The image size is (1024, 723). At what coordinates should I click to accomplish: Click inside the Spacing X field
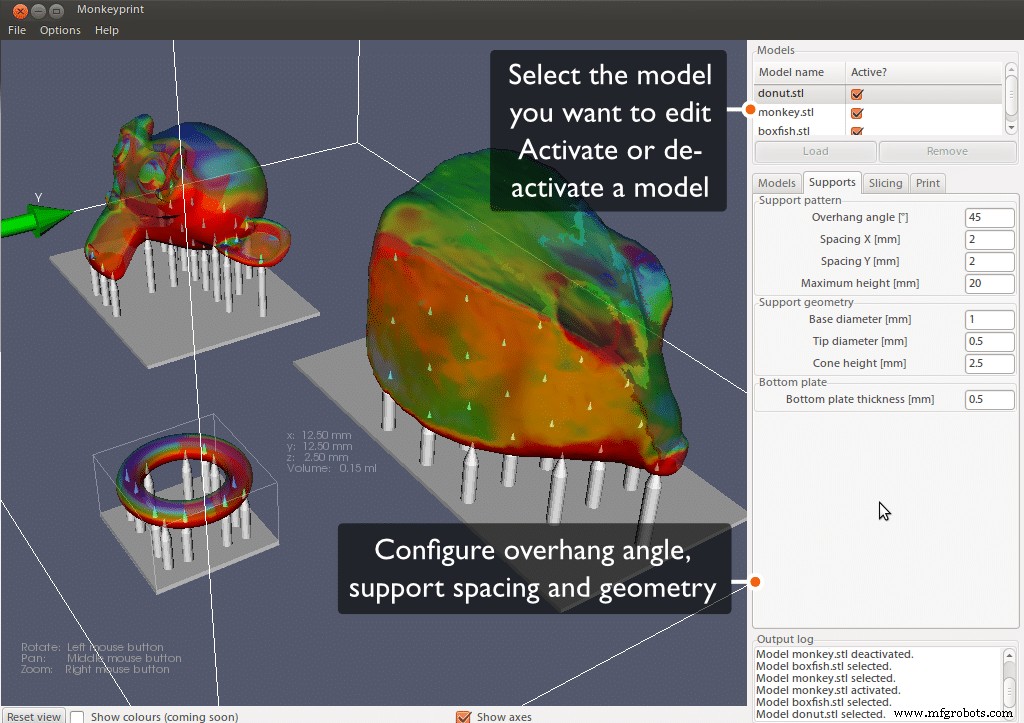click(989, 239)
